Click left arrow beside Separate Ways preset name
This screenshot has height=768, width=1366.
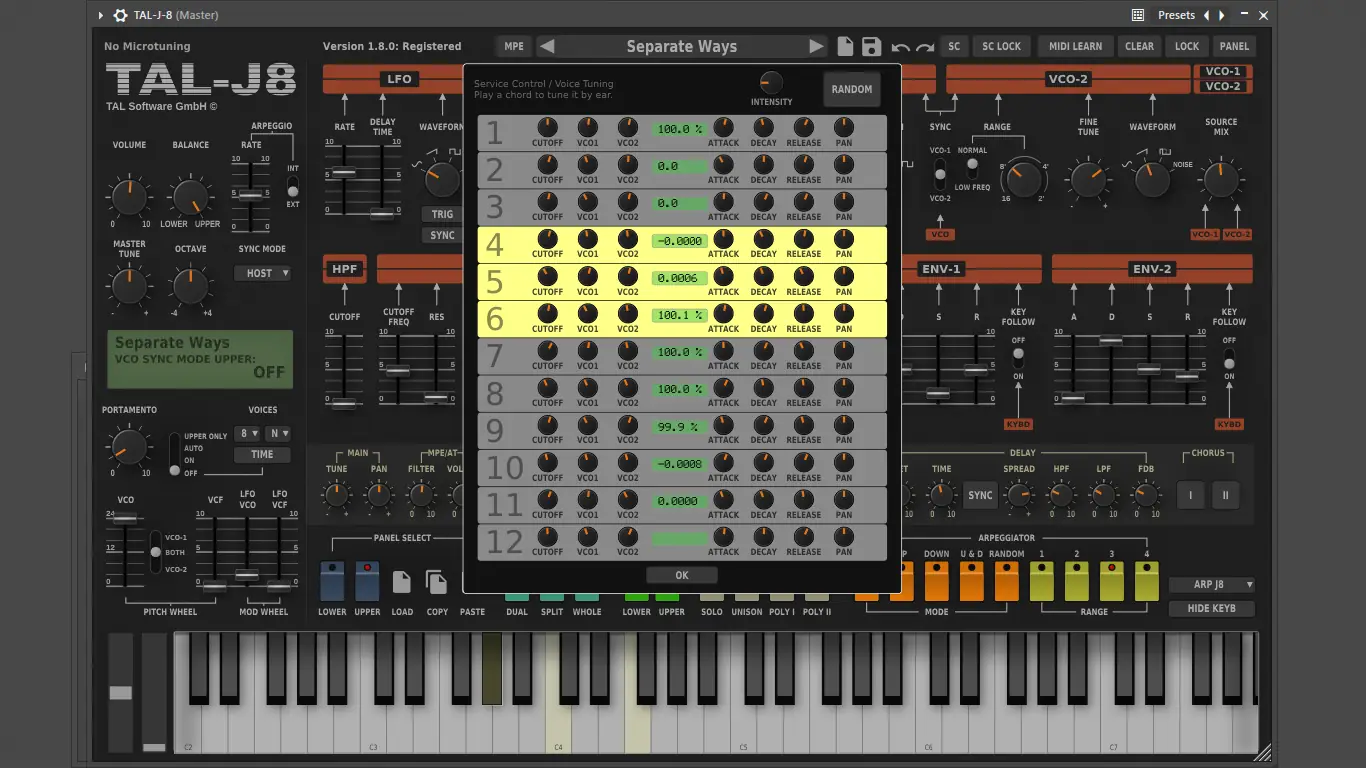[x=546, y=46]
